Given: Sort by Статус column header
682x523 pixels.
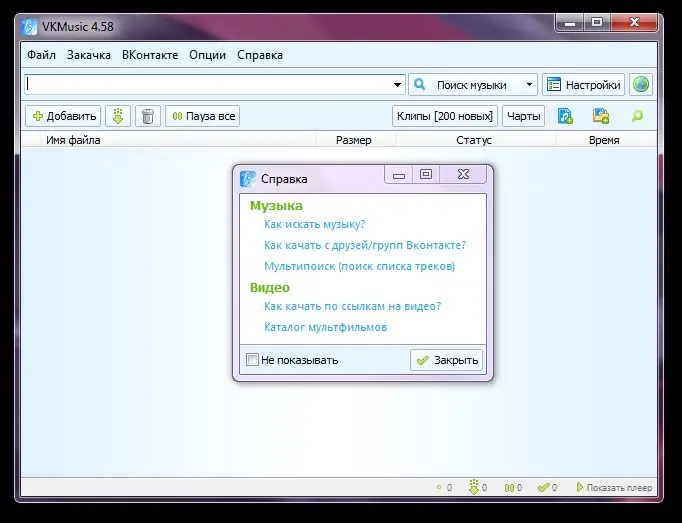Looking at the screenshot, I should pos(474,140).
